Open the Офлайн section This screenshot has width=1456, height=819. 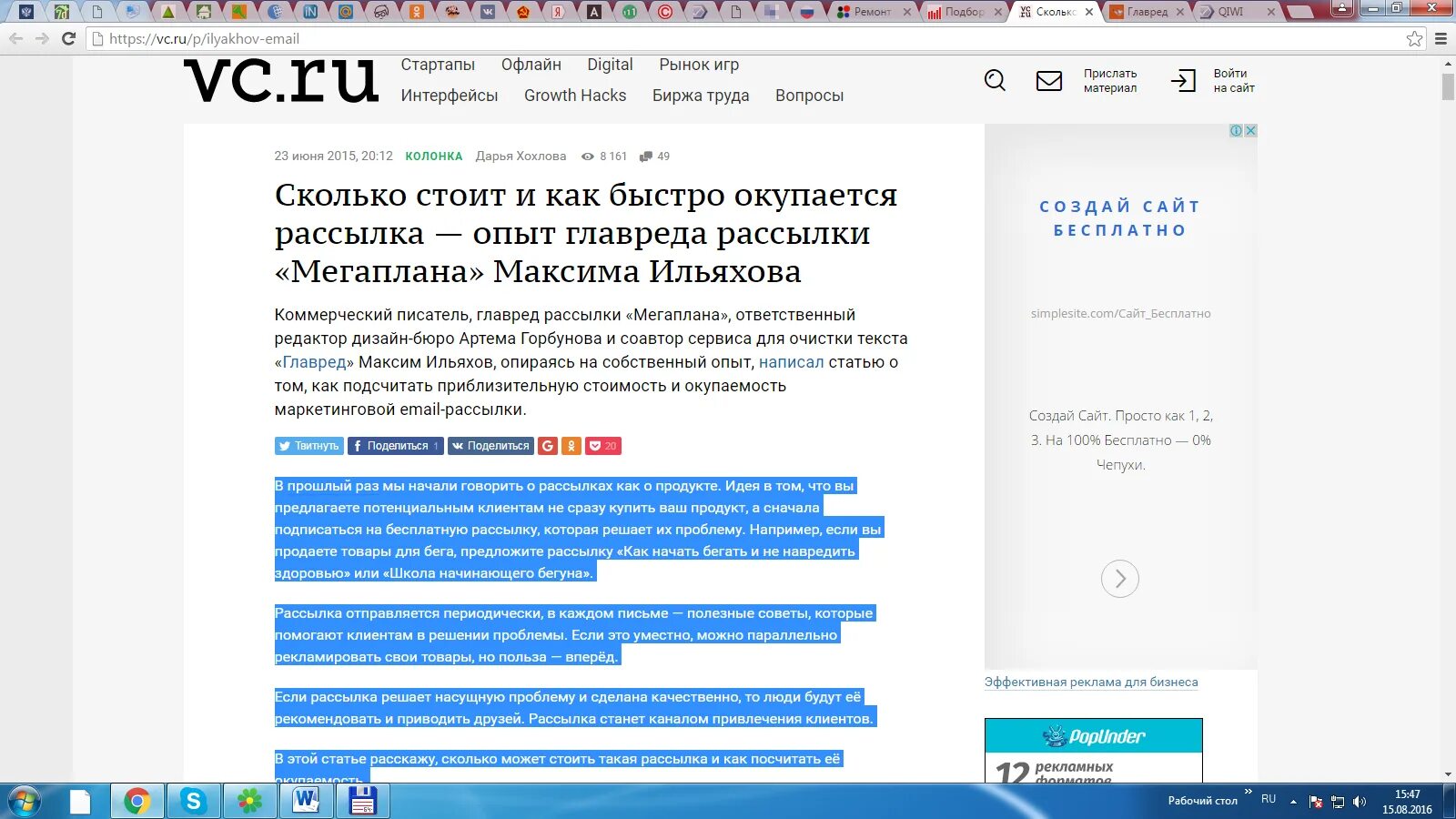[531, 65]
